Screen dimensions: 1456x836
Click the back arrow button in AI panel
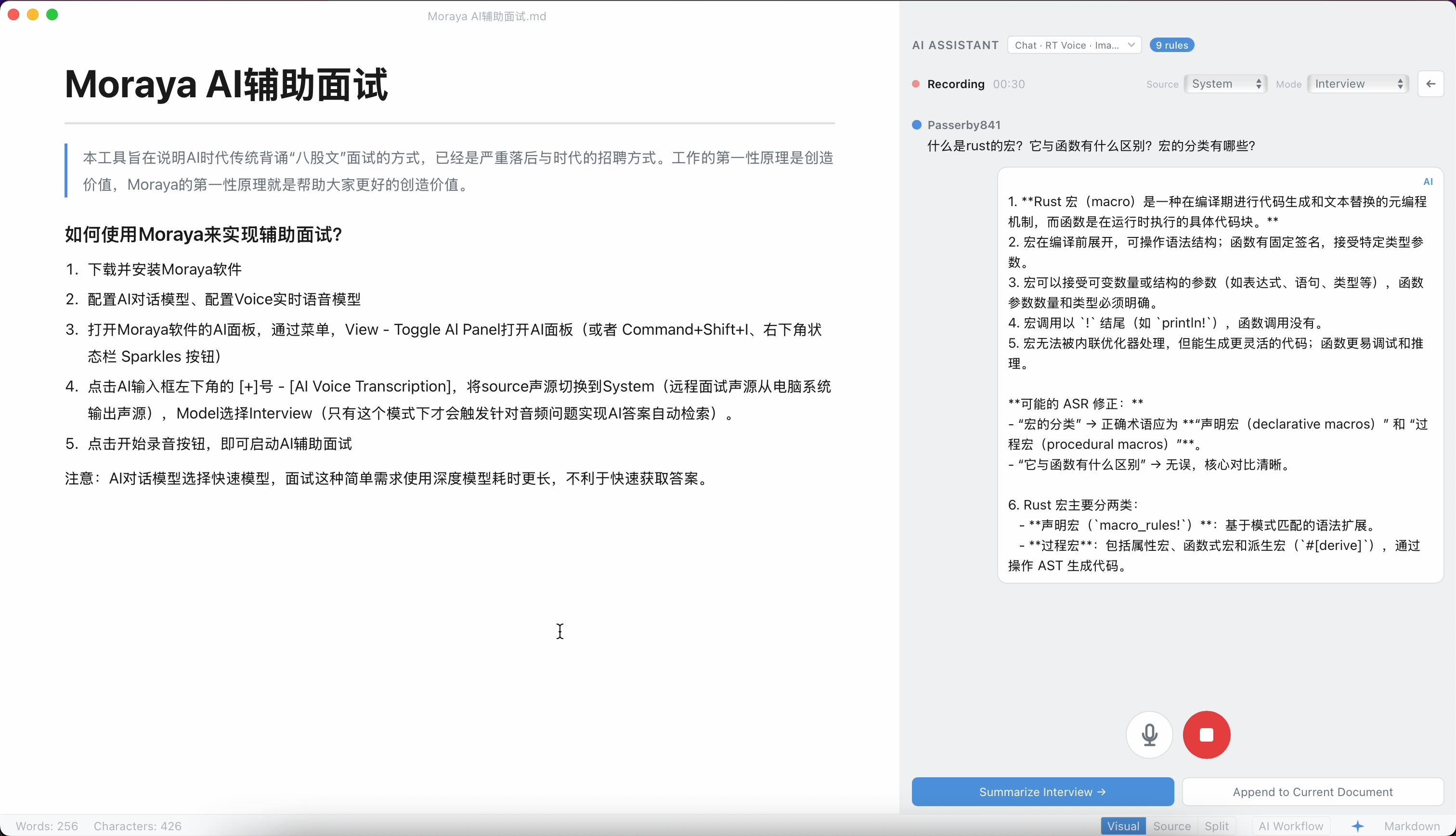(x=1430, y=84)
